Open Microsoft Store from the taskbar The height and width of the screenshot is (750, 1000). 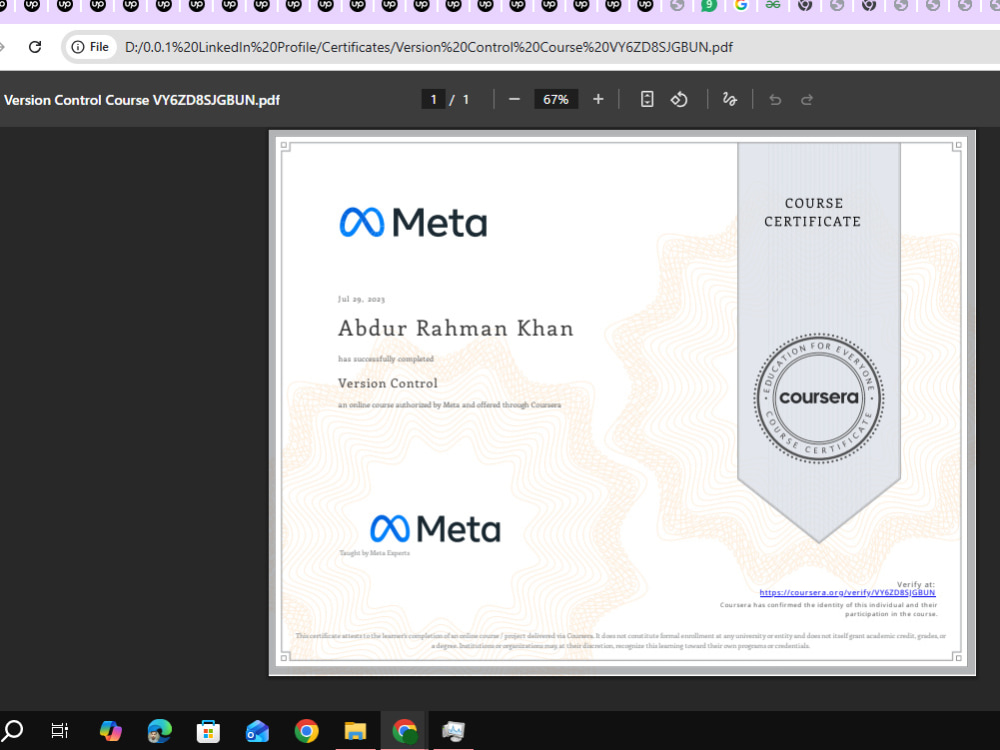coord(208,731)
